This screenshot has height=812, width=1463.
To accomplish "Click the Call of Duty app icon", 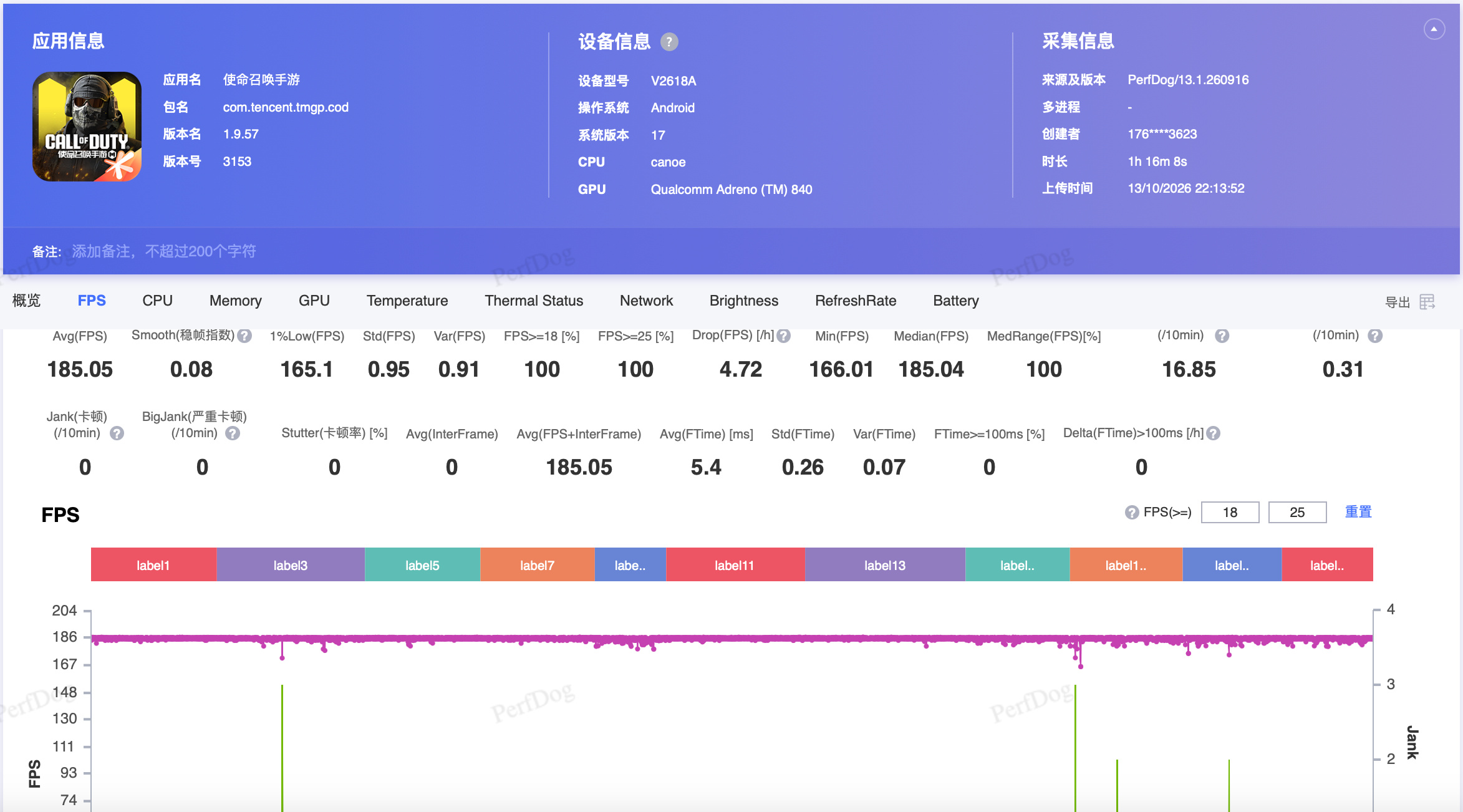I will pos(87,127).
